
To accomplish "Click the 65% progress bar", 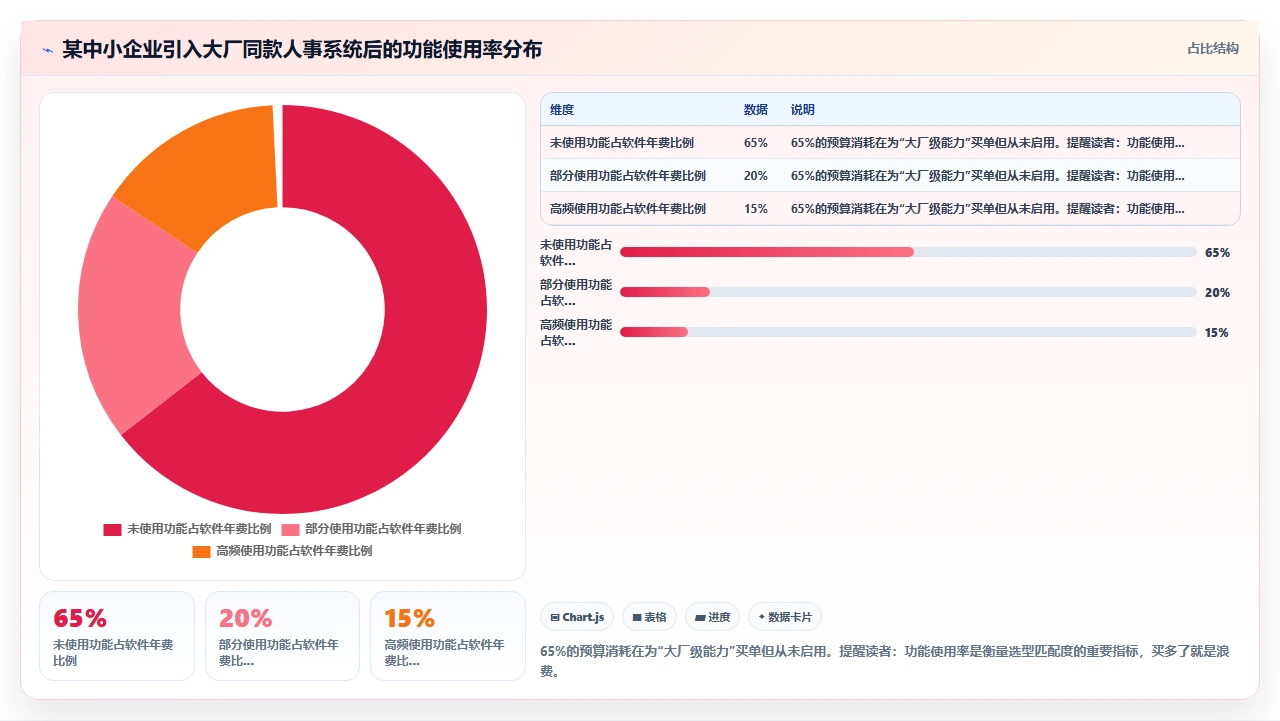I will click(908, 252).
